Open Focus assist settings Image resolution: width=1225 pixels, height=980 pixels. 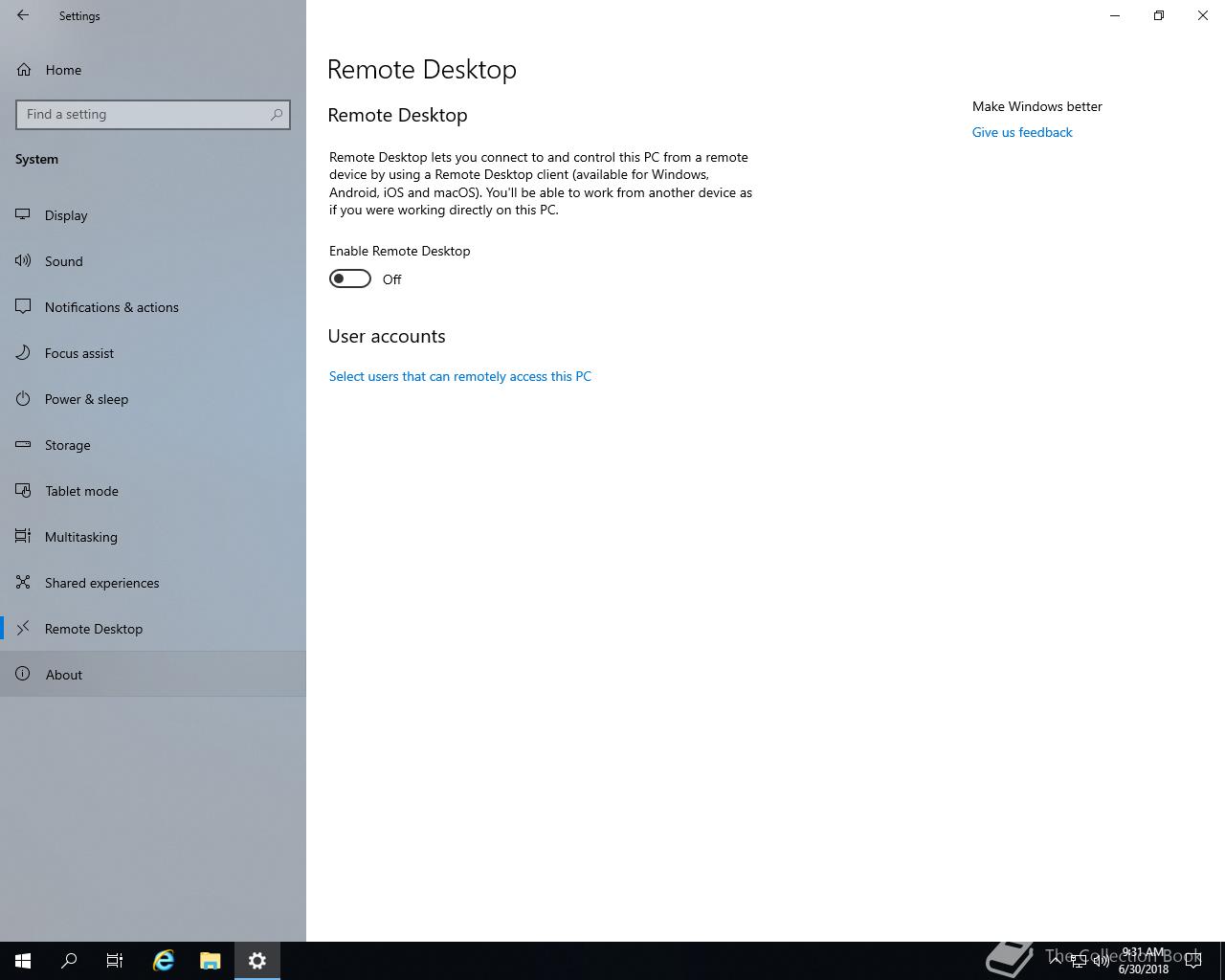pos(153,353)
